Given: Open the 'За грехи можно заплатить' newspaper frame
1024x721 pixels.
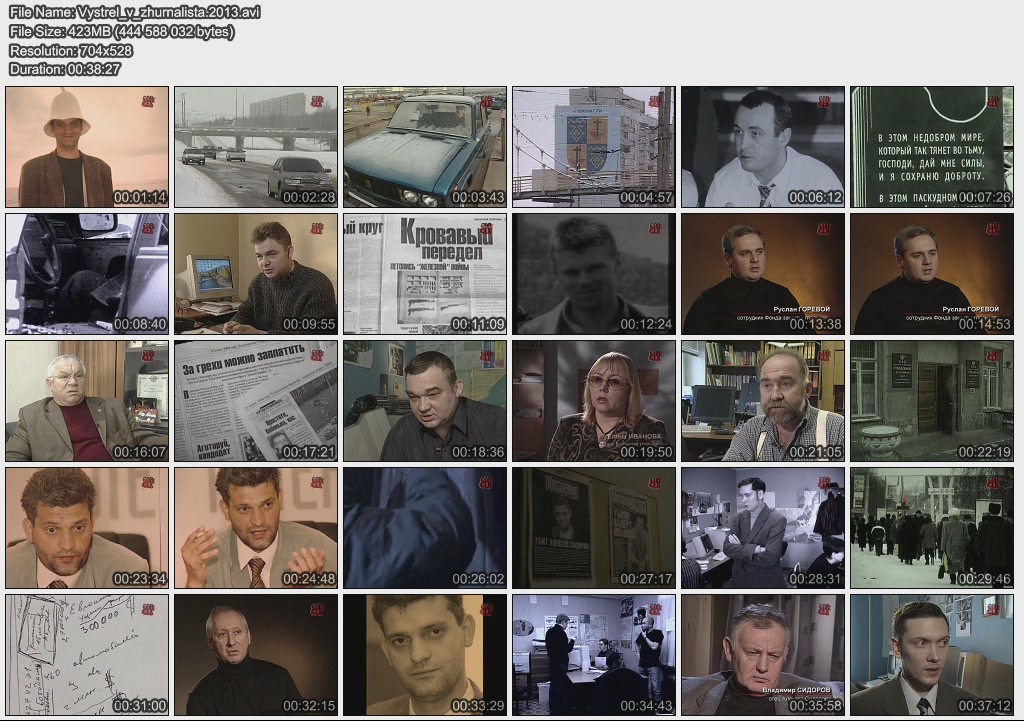Looking at the screenshot, I should click(256, 401).
